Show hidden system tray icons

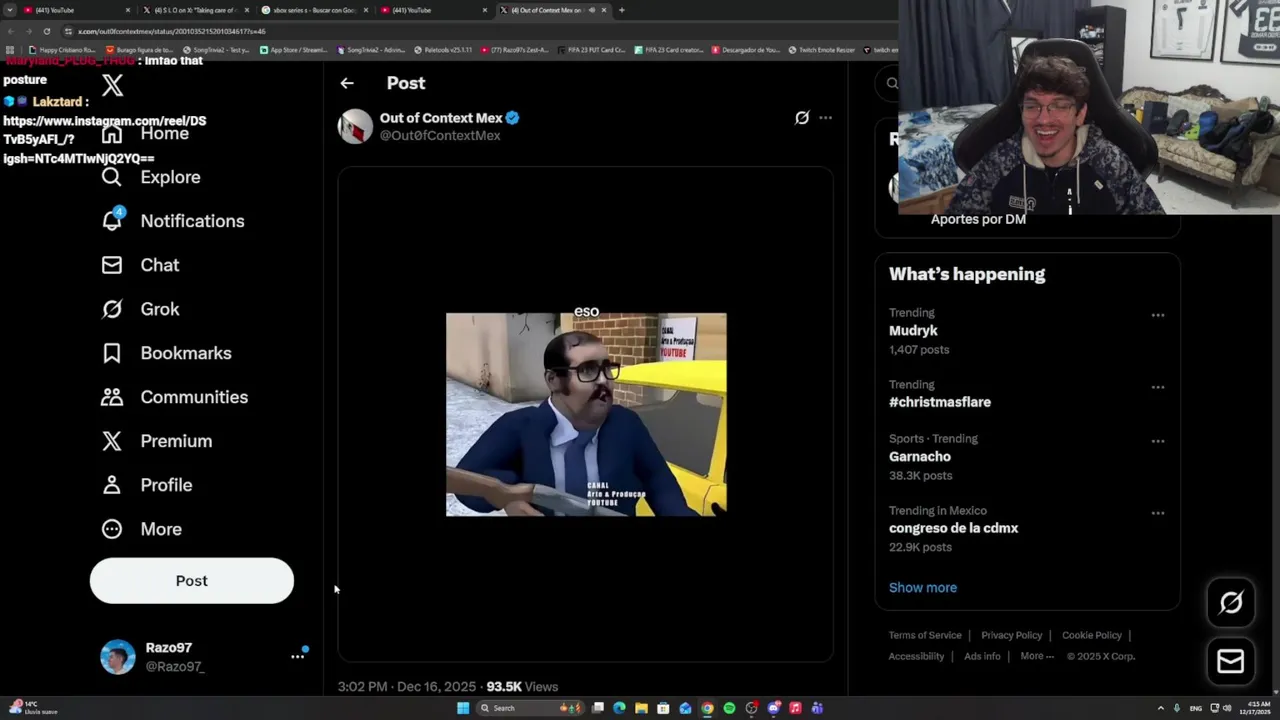[1161, 708]
